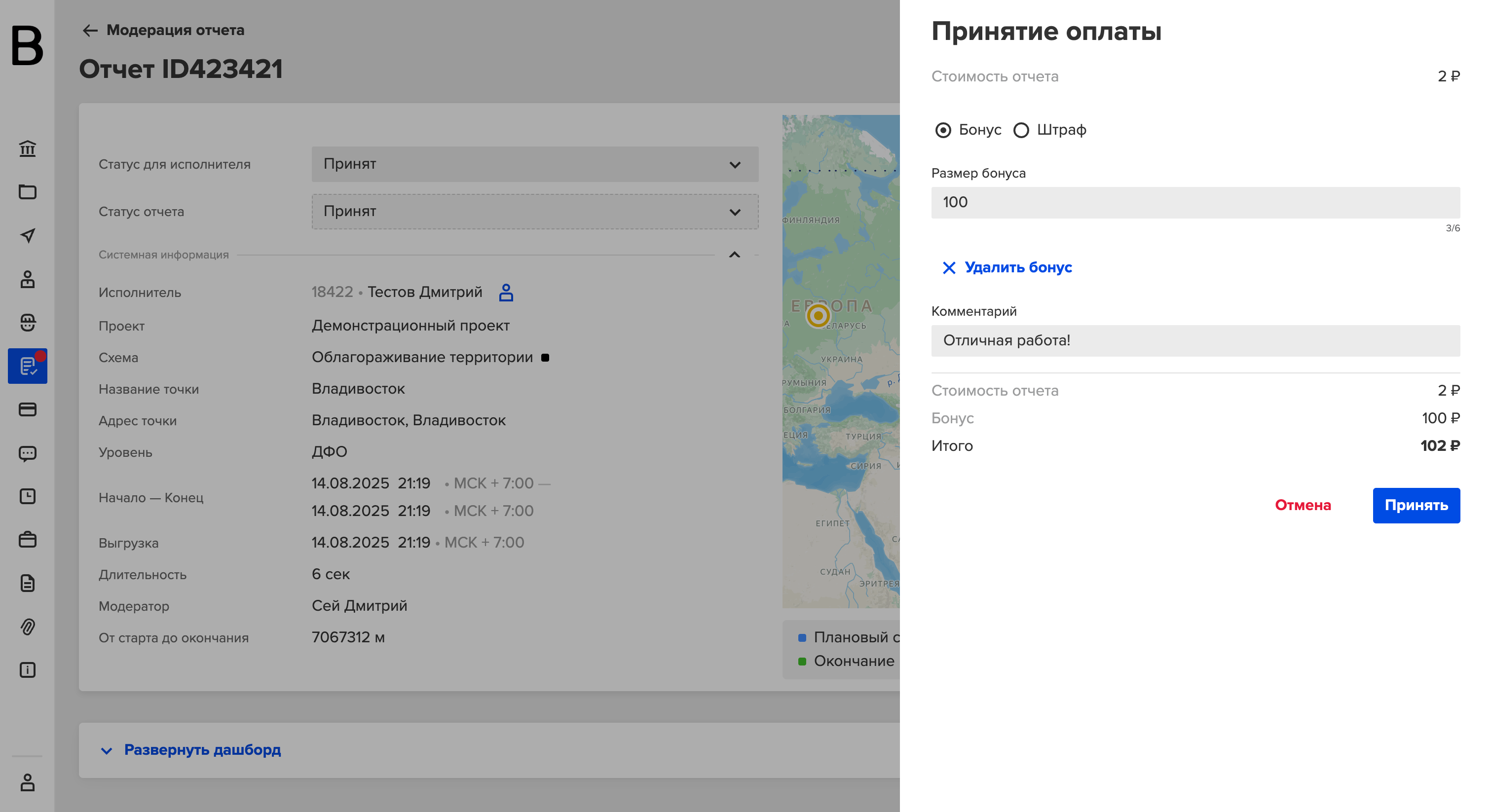
Task: Expand the Развернуть дашборд section
Action: (190, 750)
